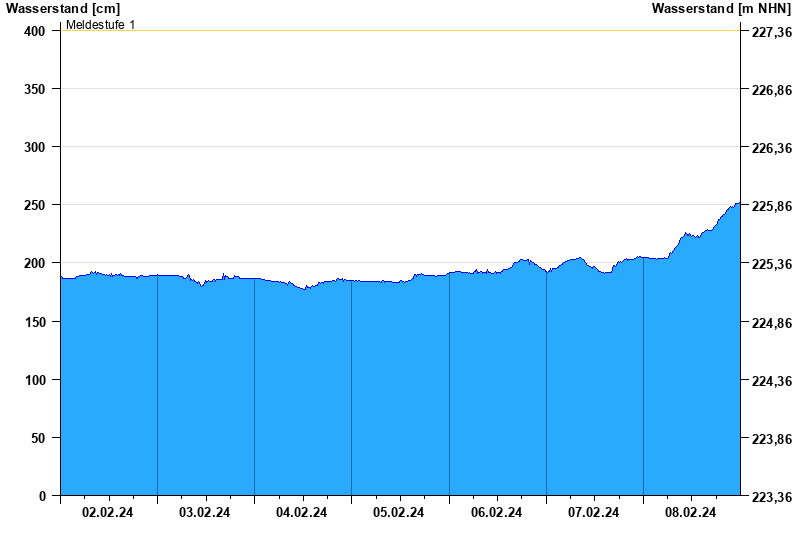
Task: Click the 'Meldestufe 1' threshold label
Action: tap(100, 24)
